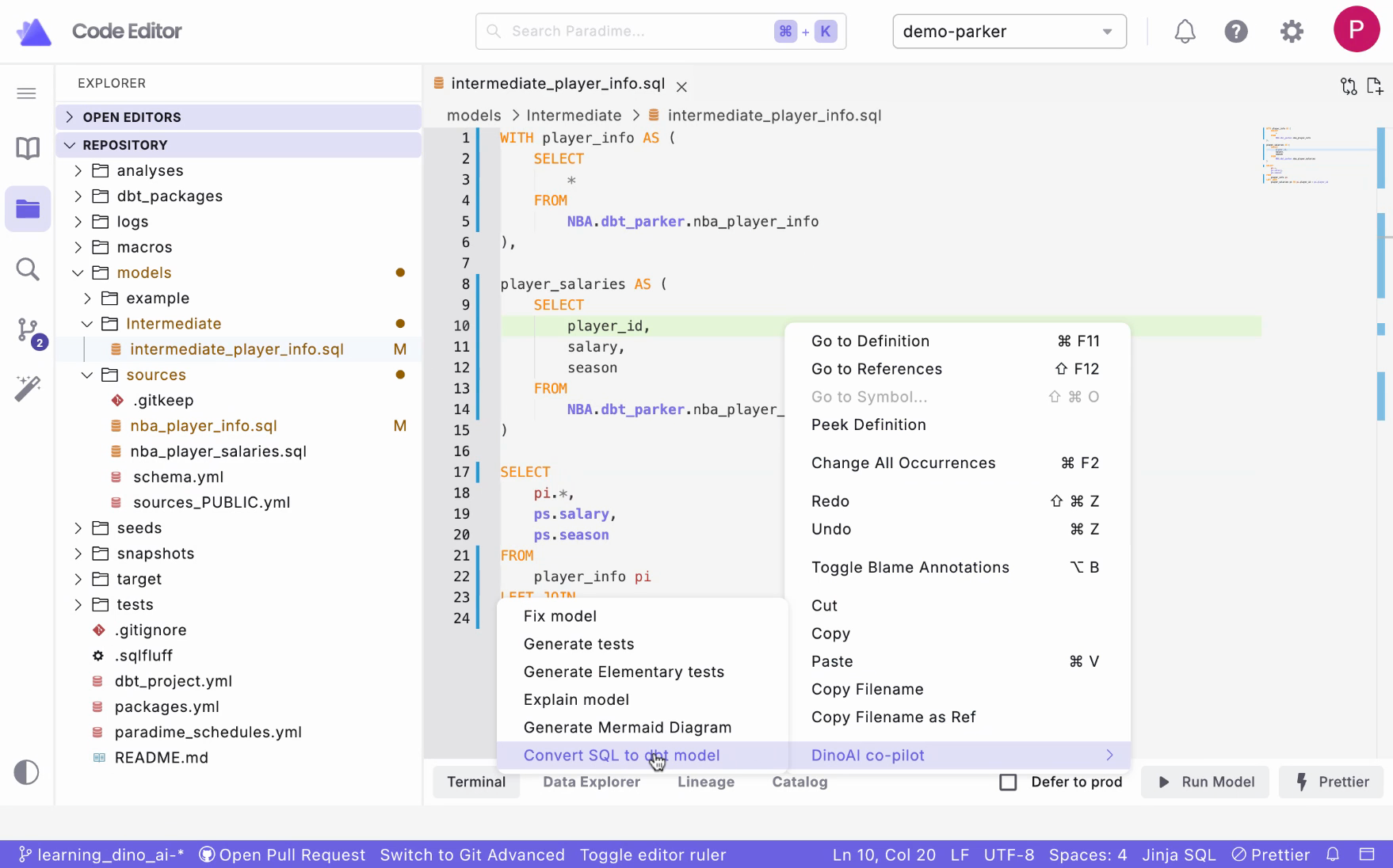1393x868 pixels.
Task: Select Fix model option
Action: coord(559,616)
